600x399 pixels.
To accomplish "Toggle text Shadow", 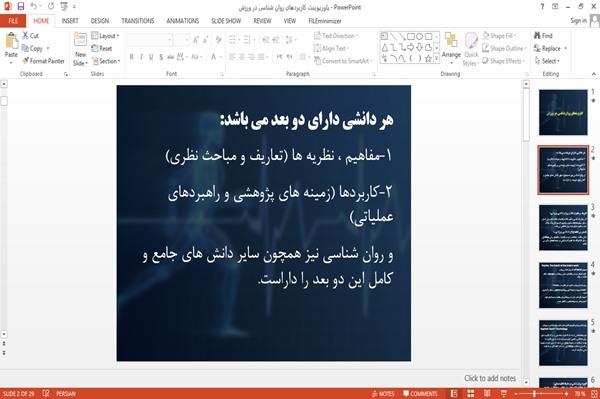I will point(161,57).
